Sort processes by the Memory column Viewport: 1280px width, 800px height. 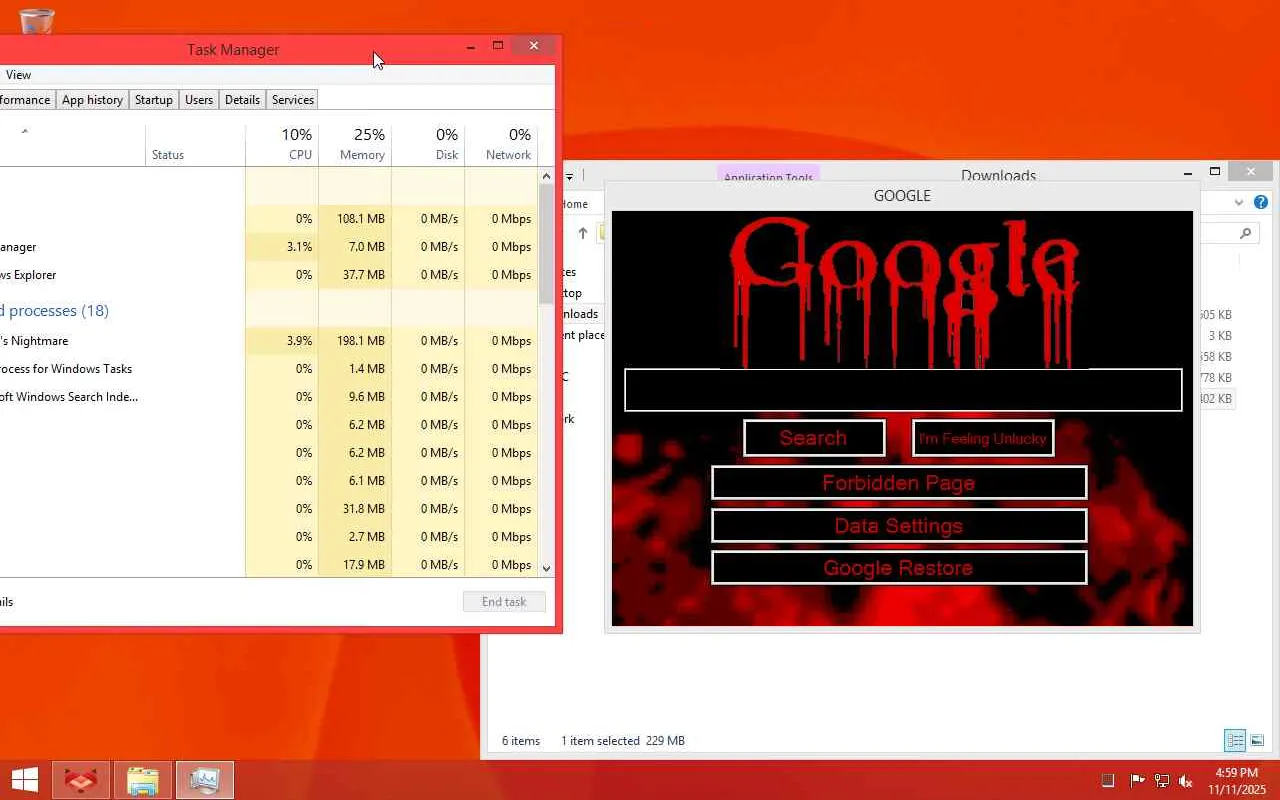click(x=355, y=144)
